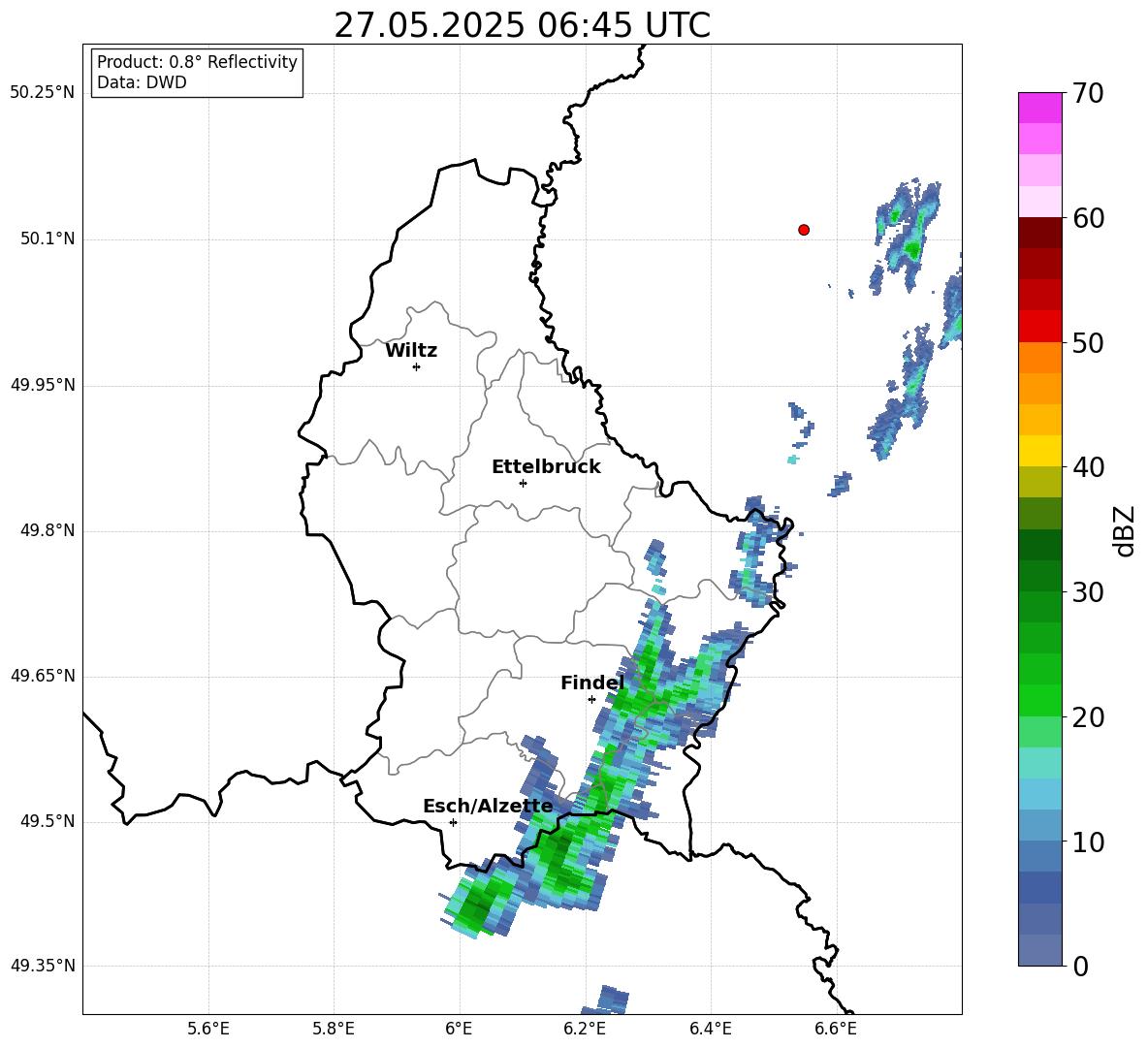
Task: Click the 50.25°N latitude label
Action: (x=43, y=93)
